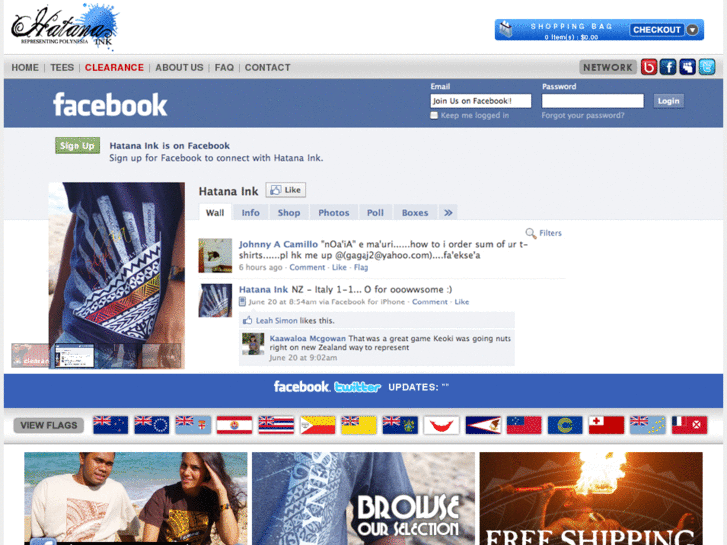Viewport: 727px width, 545px height.
Task: Select the Wallis and Futuna flag
Action: [x=689, y=425]
